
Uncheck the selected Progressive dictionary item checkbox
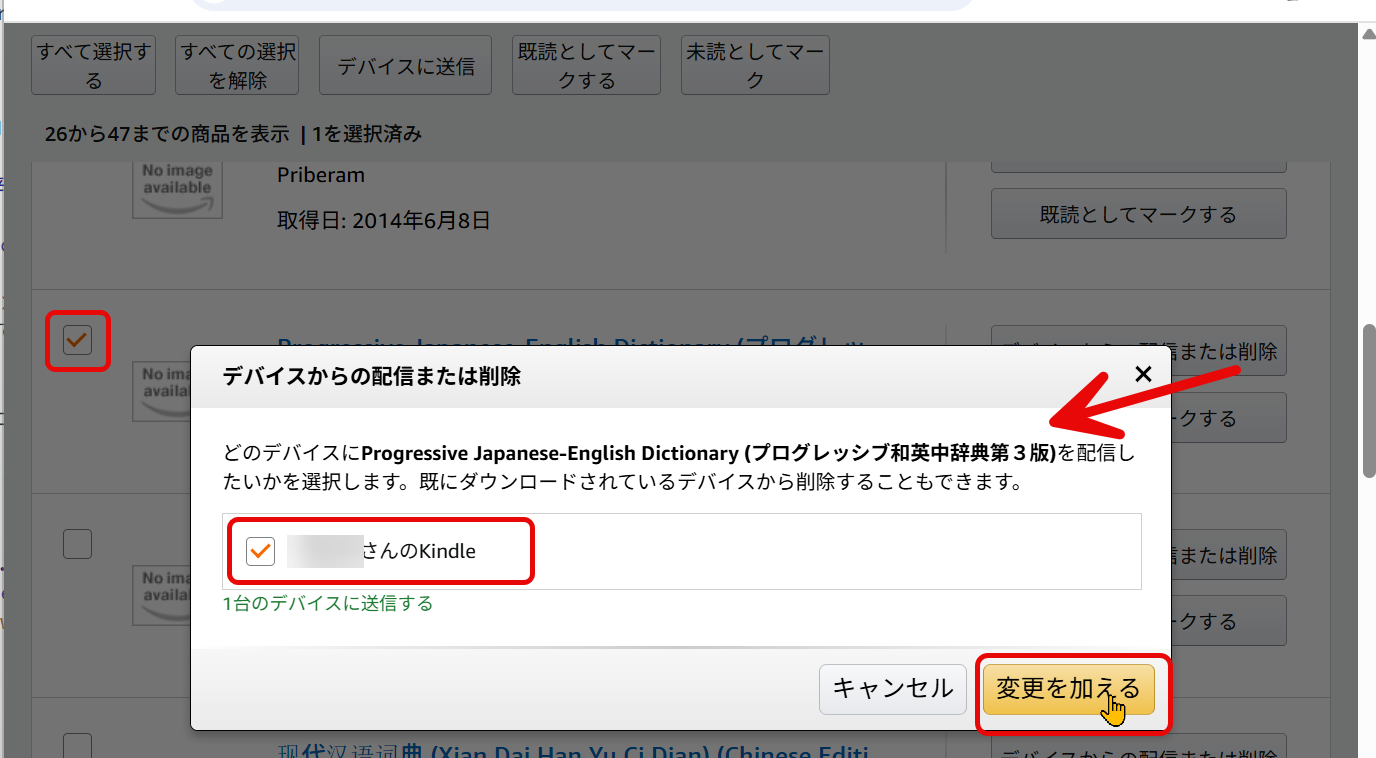[77, 340]
